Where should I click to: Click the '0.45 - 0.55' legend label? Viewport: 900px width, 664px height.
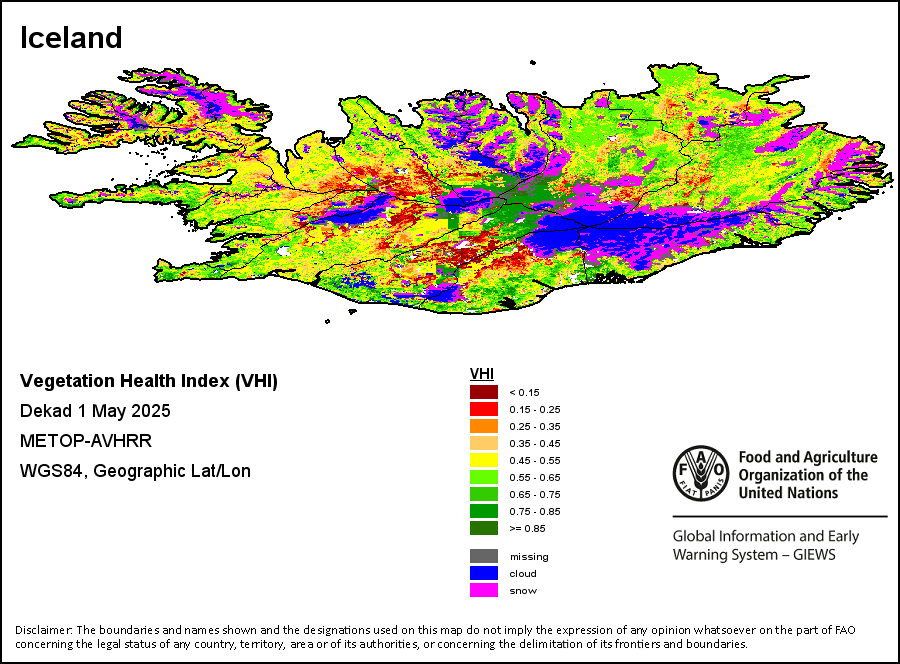(535, 460)
